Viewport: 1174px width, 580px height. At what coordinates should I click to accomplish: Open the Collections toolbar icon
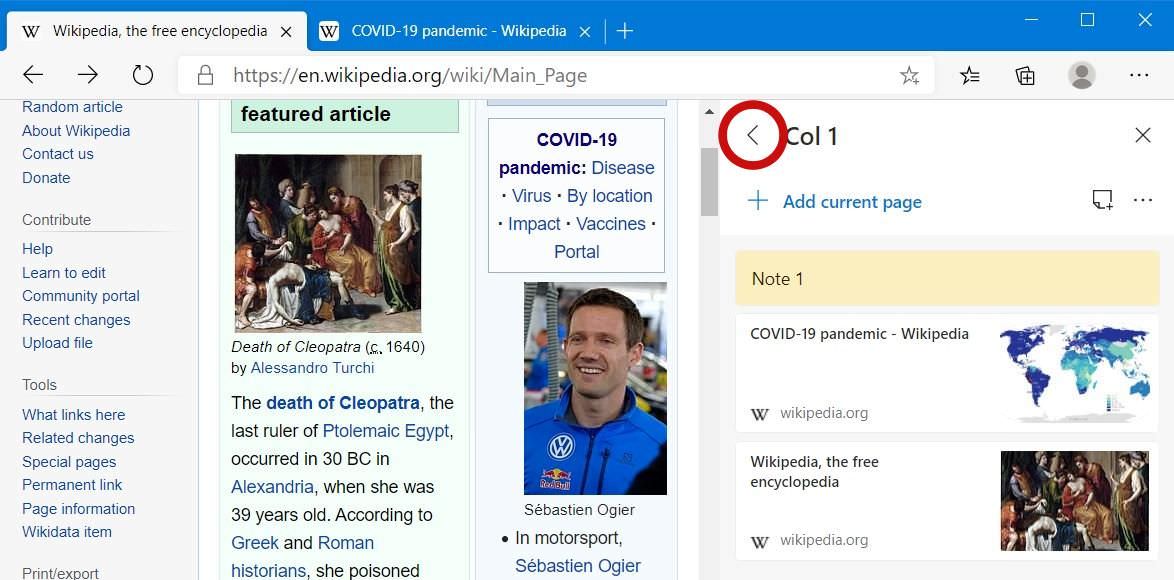1025,75
